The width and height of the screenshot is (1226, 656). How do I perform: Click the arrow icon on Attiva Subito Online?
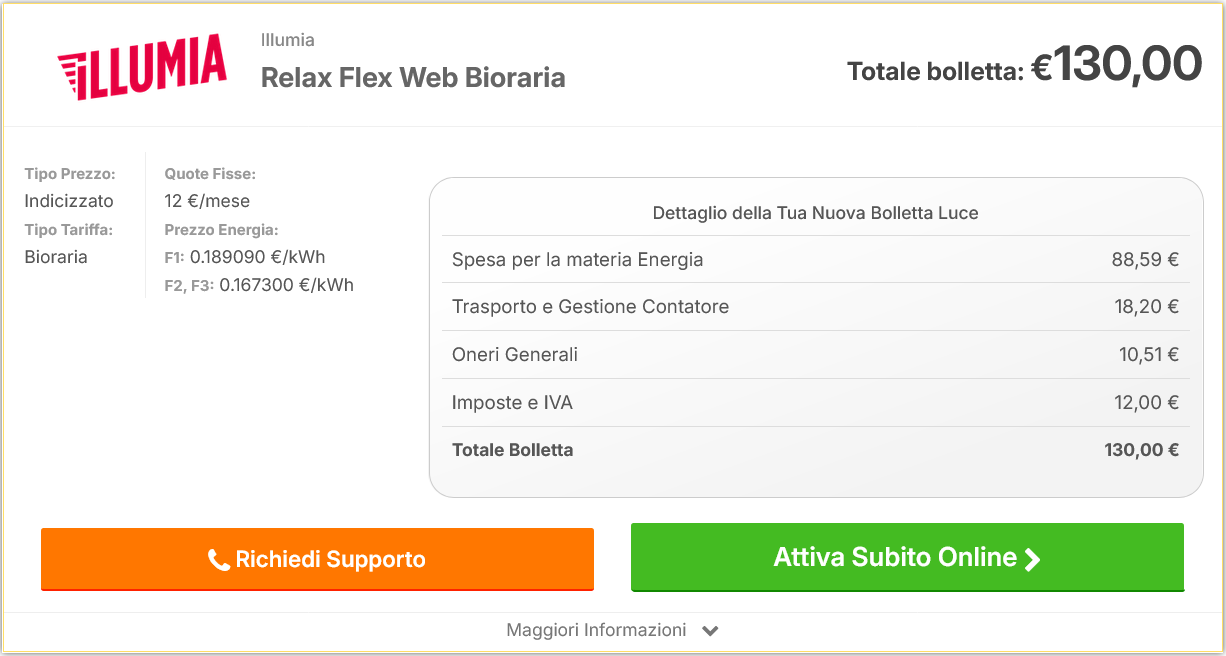pyautogui.click(x=1033, y=559)
